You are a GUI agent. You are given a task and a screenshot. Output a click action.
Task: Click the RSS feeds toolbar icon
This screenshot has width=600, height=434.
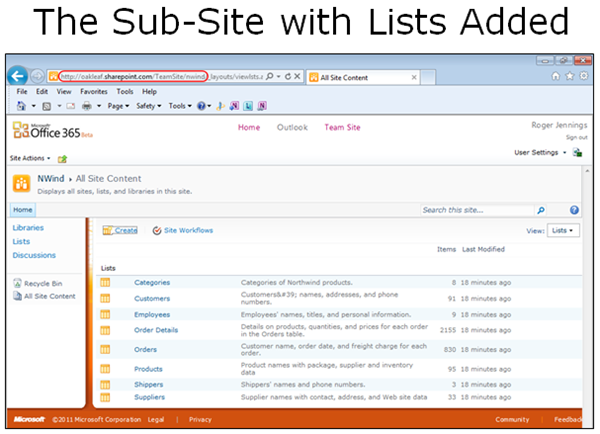[47, 106]
